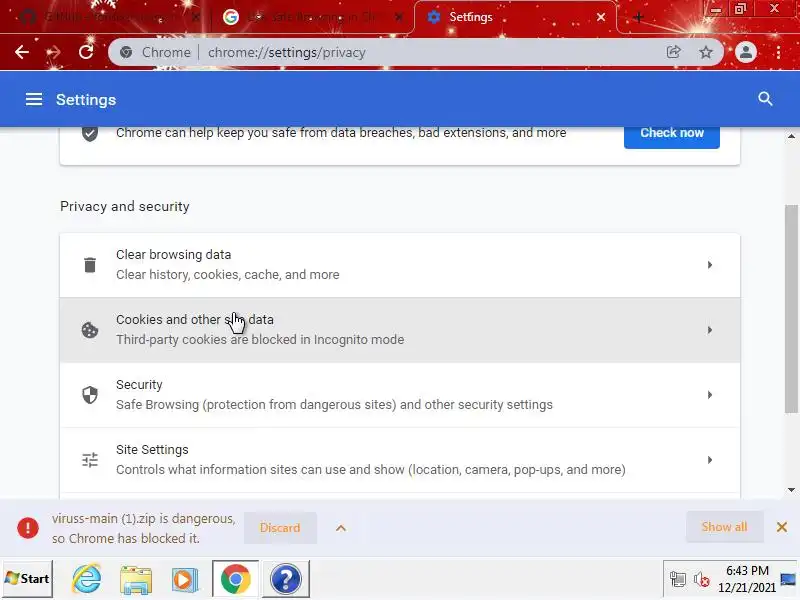Viewport: 800px width, 600px height.
Task: Click the red danger warning icon
Action: click(x=28, y=528)
